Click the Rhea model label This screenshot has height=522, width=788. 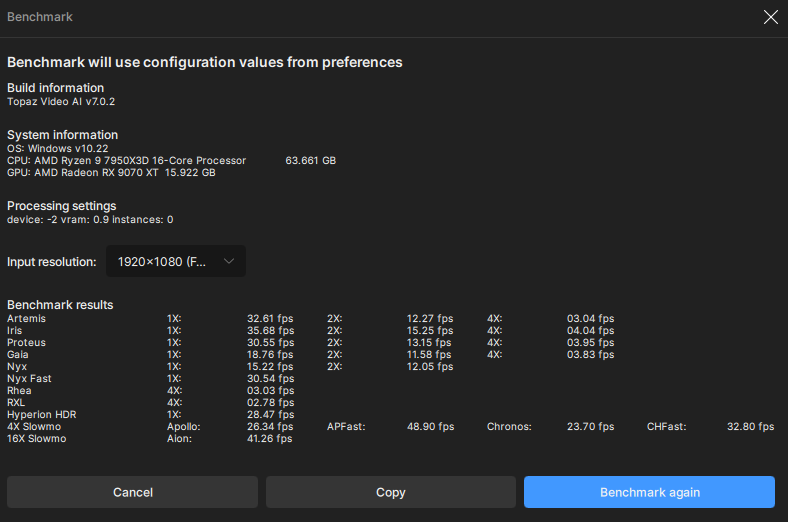19,391
